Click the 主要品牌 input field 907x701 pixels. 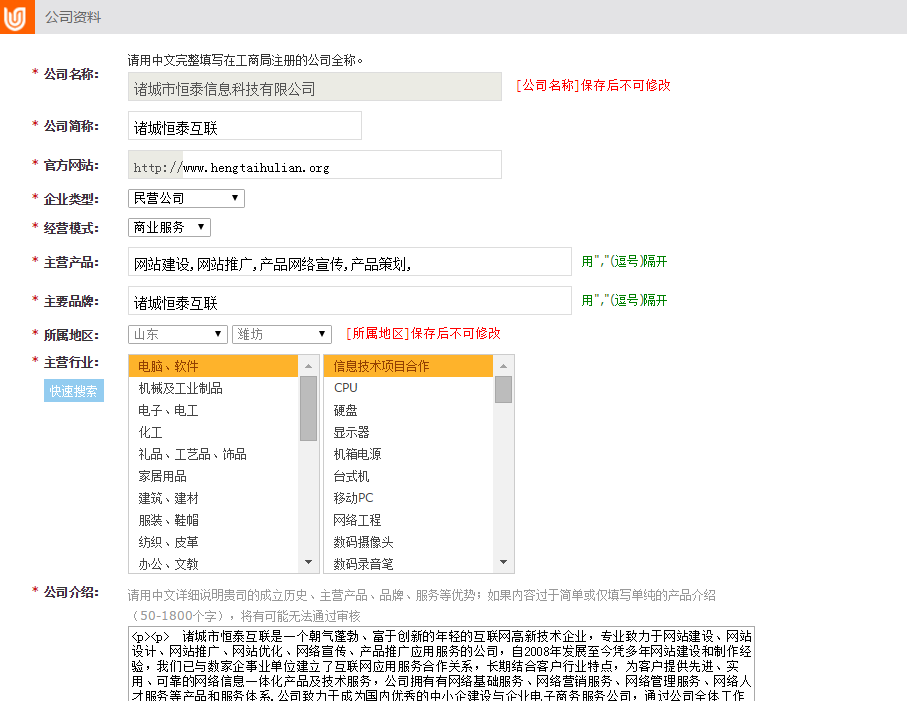349,302
